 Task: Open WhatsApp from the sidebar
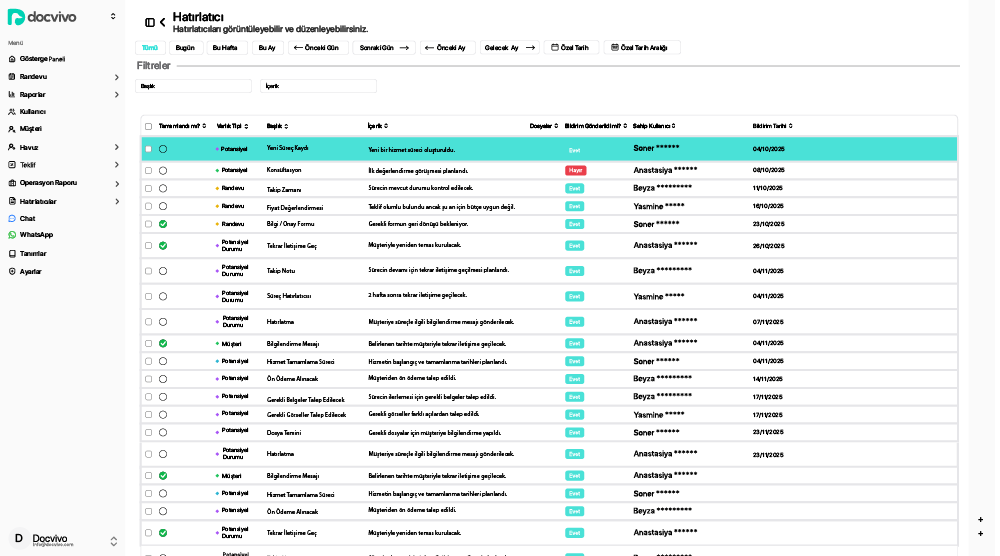36,235
